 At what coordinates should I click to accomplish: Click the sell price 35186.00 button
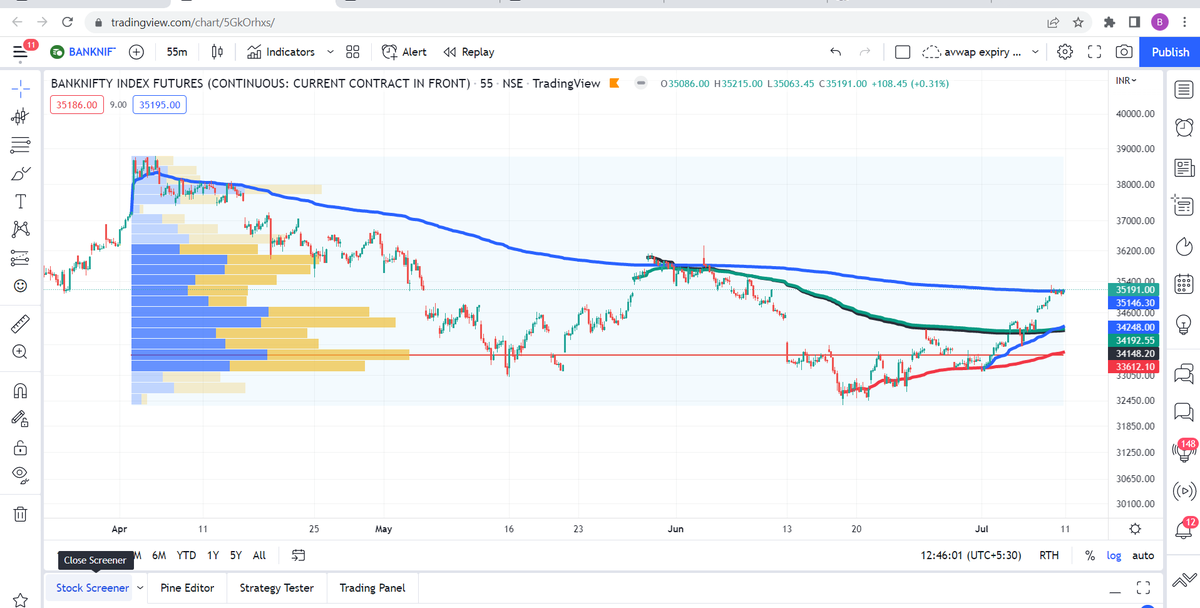(x=78, y=104)
